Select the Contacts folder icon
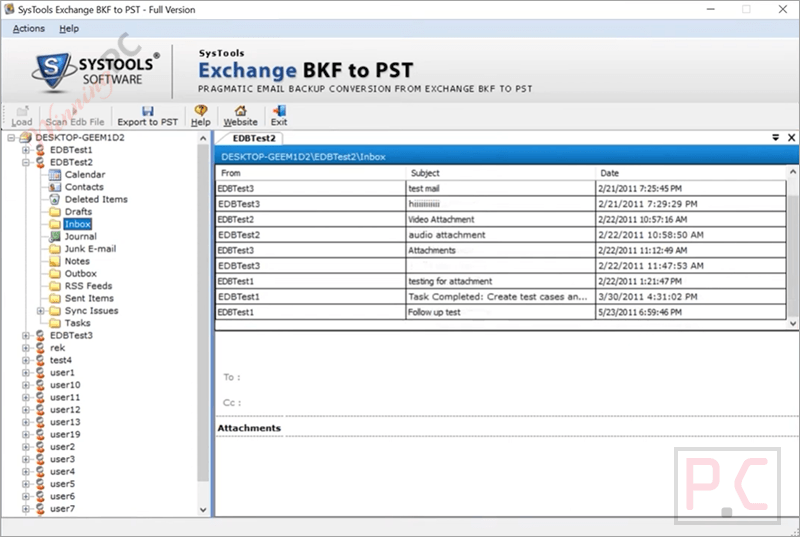 tap(55, 187)
